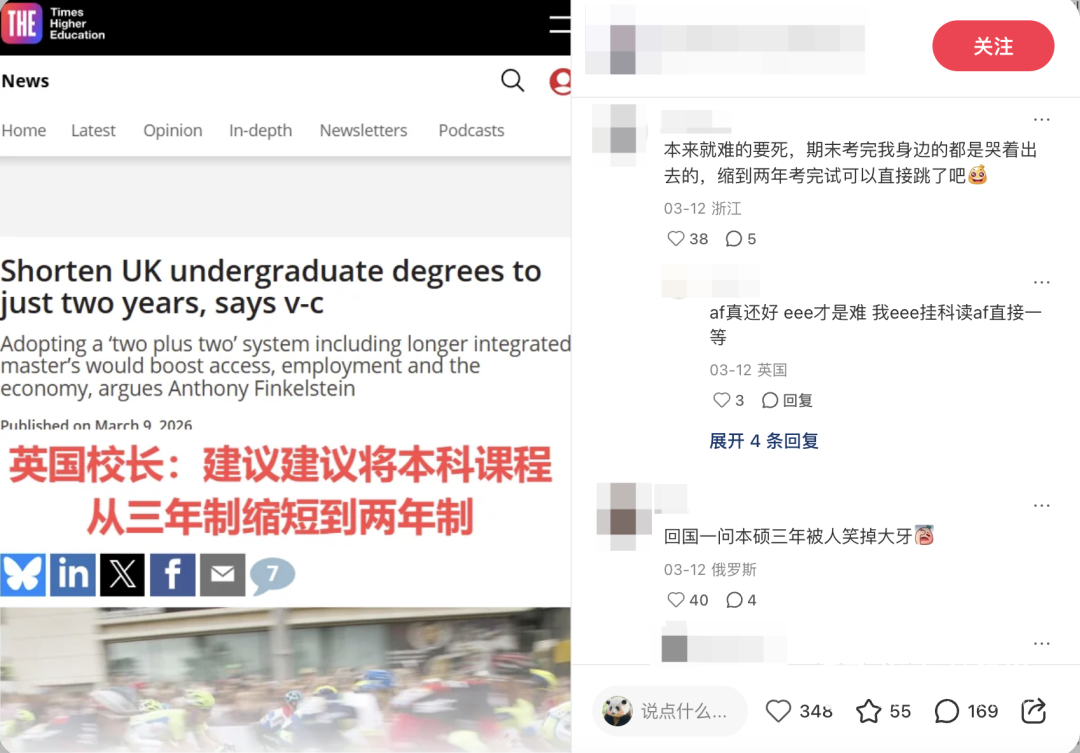
Task: Share article on Facebook icon
Action: click(172, 575)
